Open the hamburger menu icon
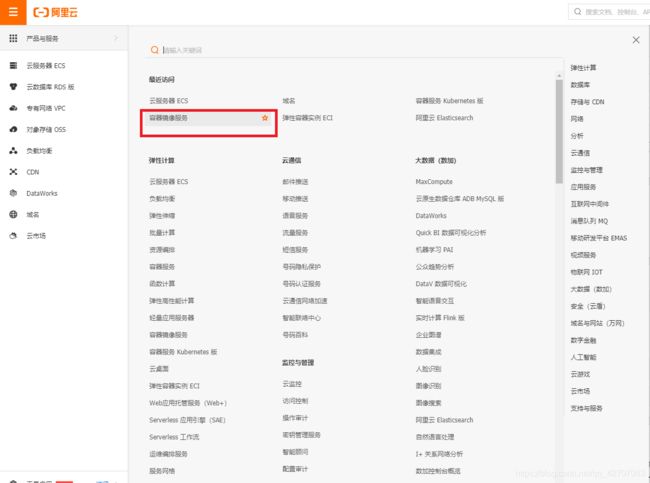The height and width of the screenshot is (483, 650). pos(13,12)
